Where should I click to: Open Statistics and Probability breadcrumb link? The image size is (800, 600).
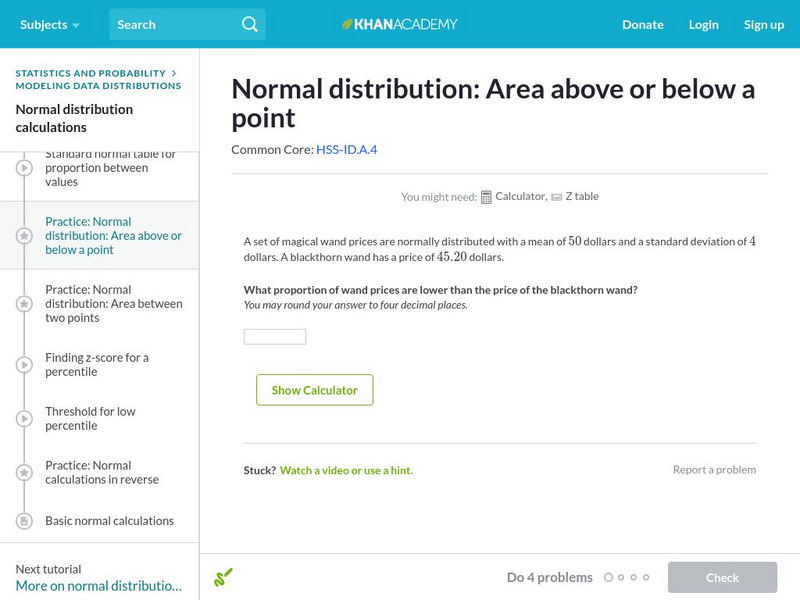tap(90, 73)
